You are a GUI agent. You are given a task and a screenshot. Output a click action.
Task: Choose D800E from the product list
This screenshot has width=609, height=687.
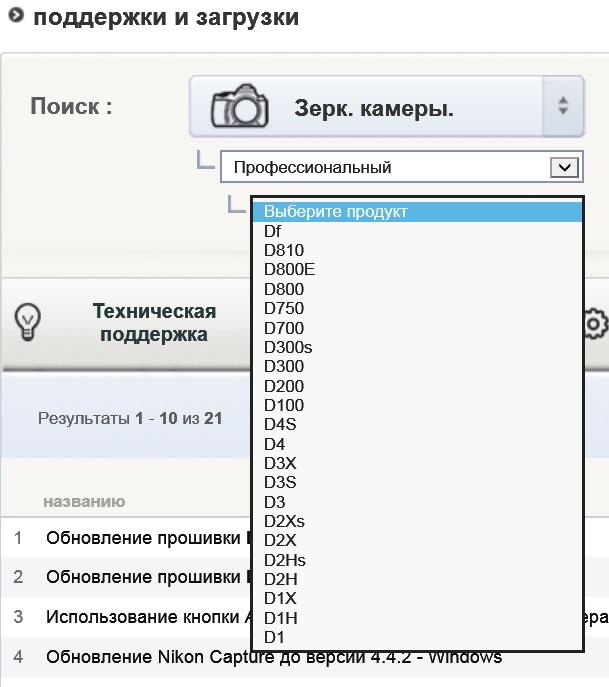(x=418, y=269)
